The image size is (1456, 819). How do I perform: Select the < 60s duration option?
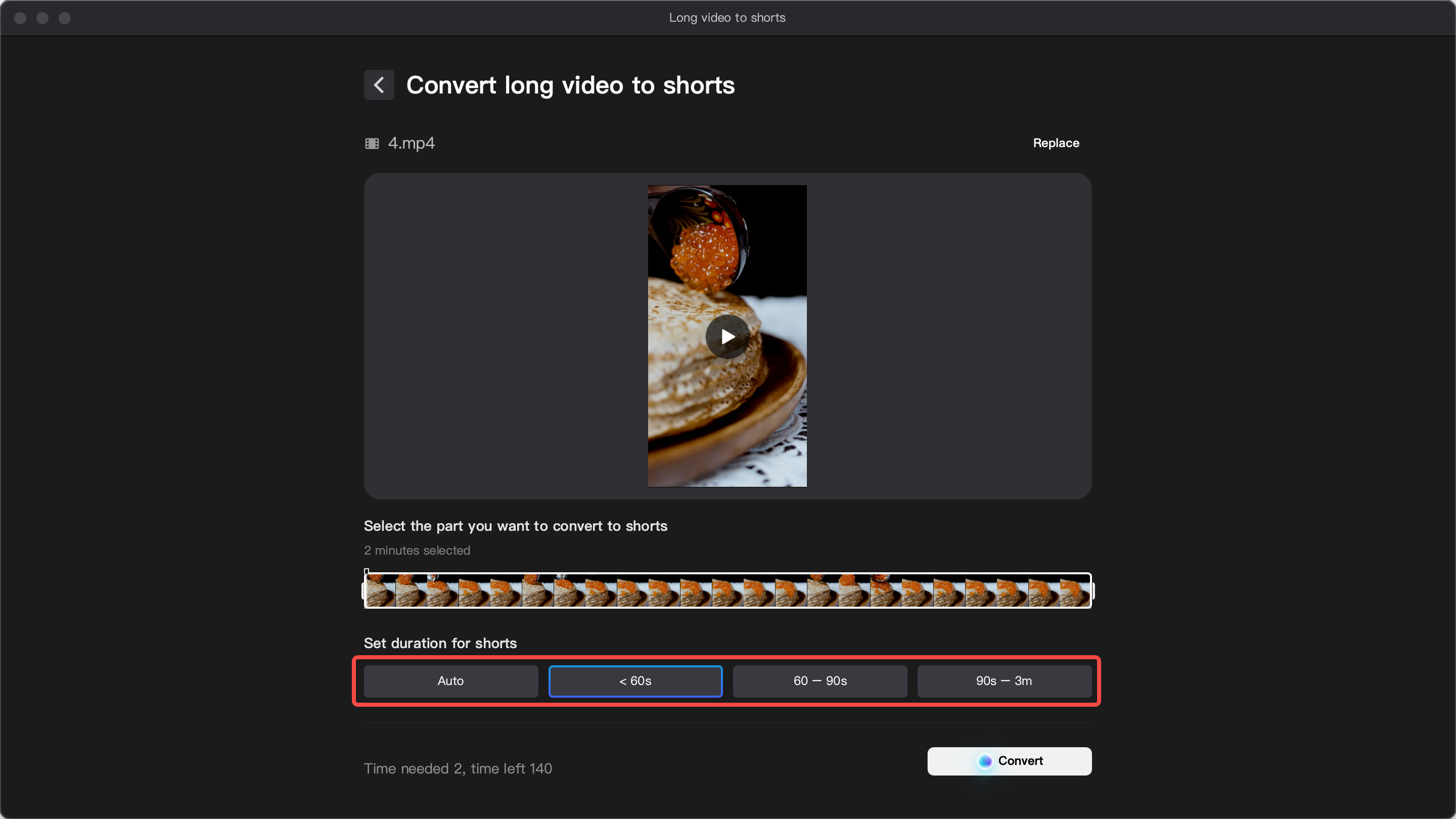(x=635, y=681)
